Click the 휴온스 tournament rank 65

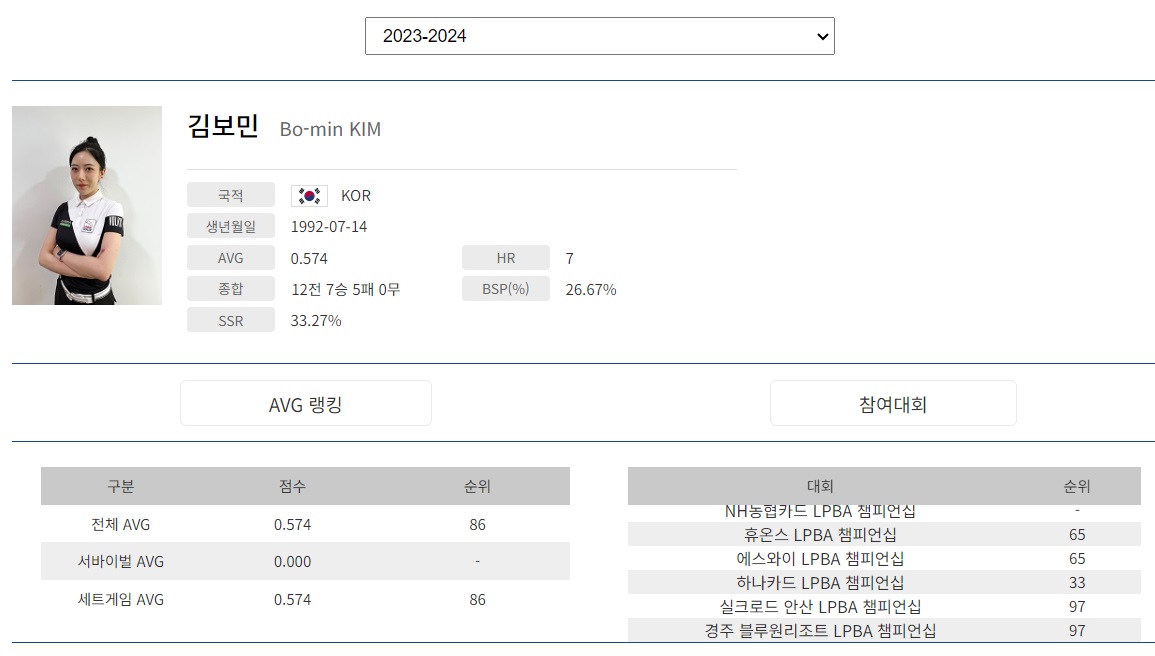(x=1077, y=534)
